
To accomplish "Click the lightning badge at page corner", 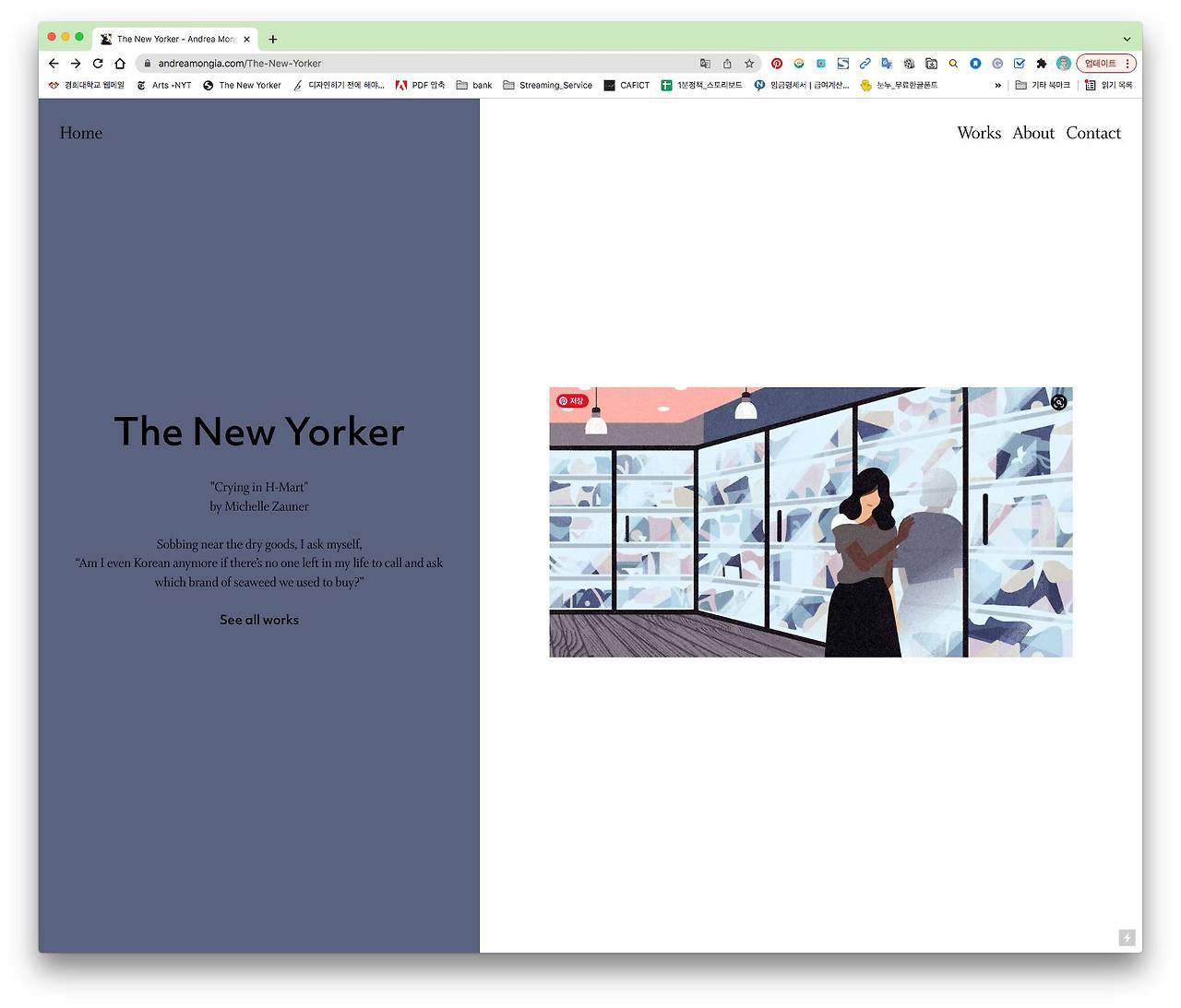I will click(x=1127, y=938).
